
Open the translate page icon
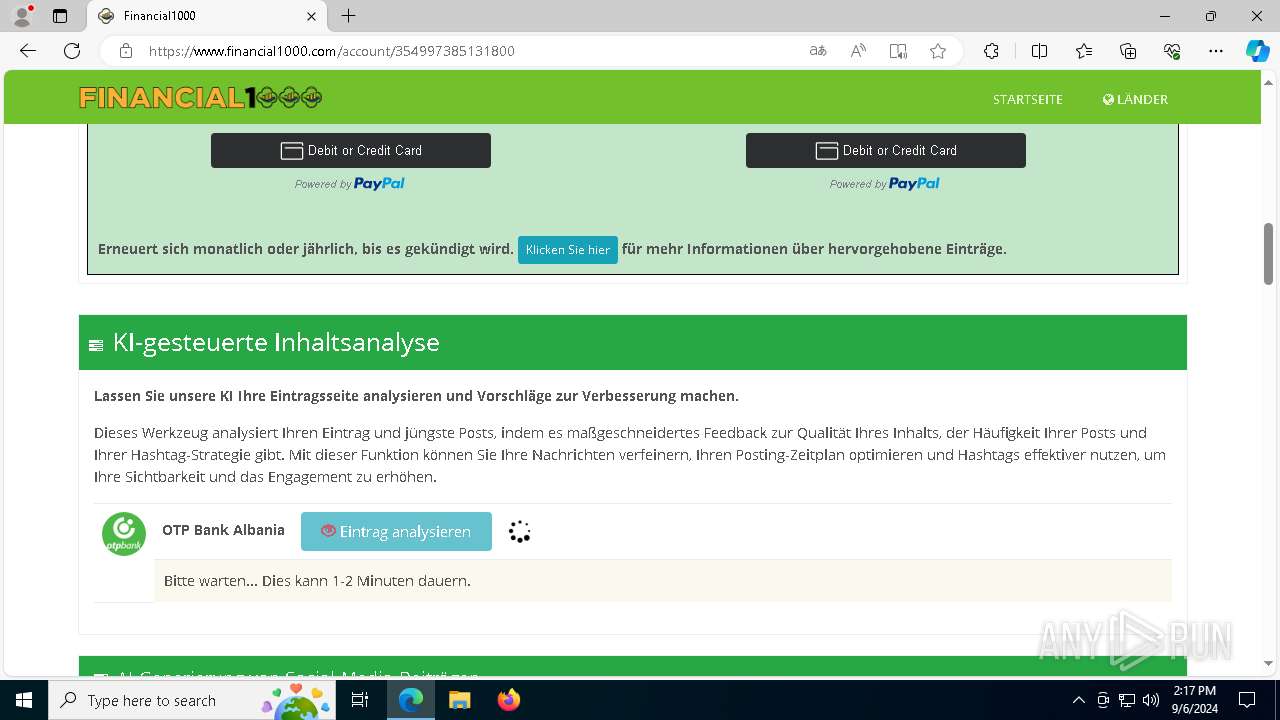[x=818, y=51]
